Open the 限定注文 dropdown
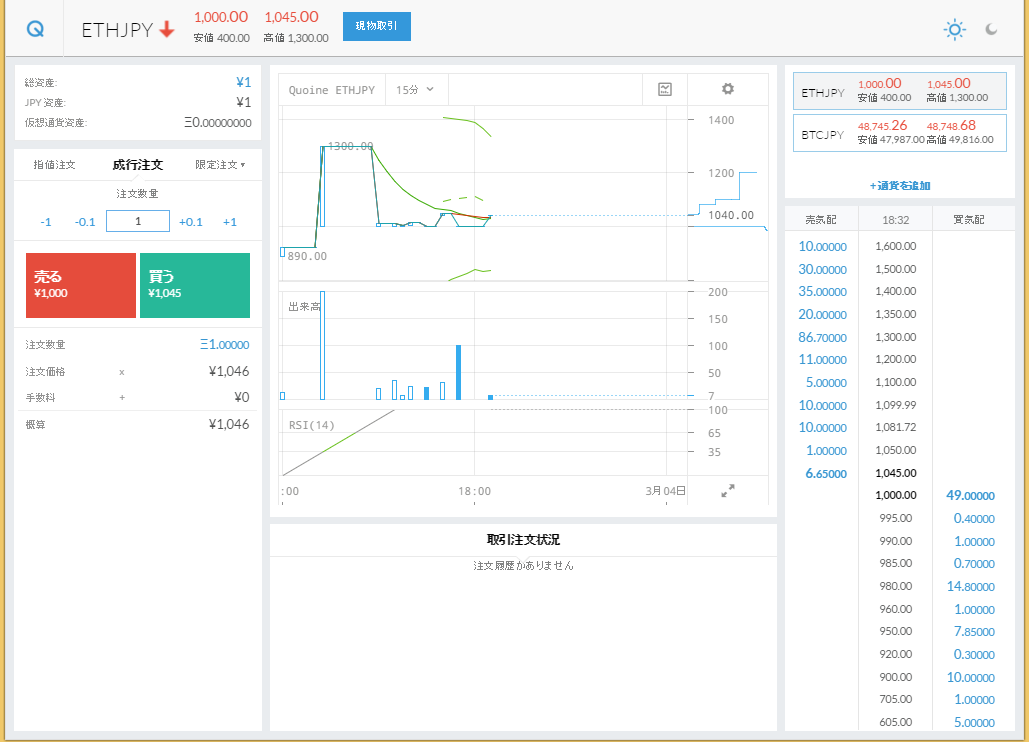The image size is (1029, 742). click(220, 165)
